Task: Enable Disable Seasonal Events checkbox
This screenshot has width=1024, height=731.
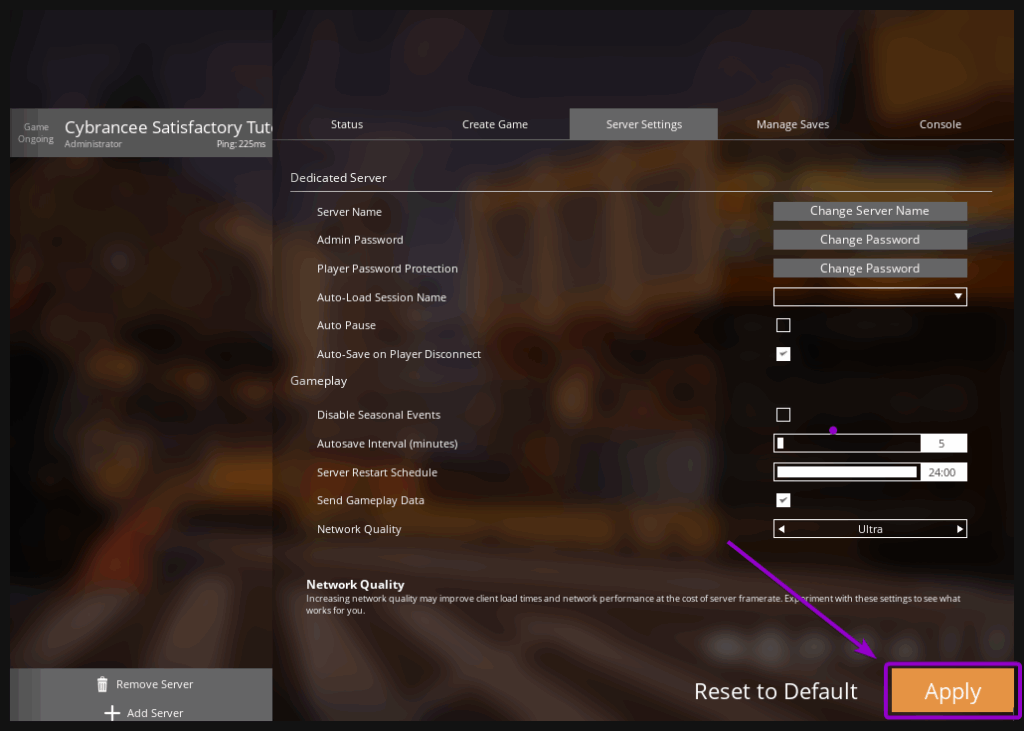Action: click(x=783, y=415)
